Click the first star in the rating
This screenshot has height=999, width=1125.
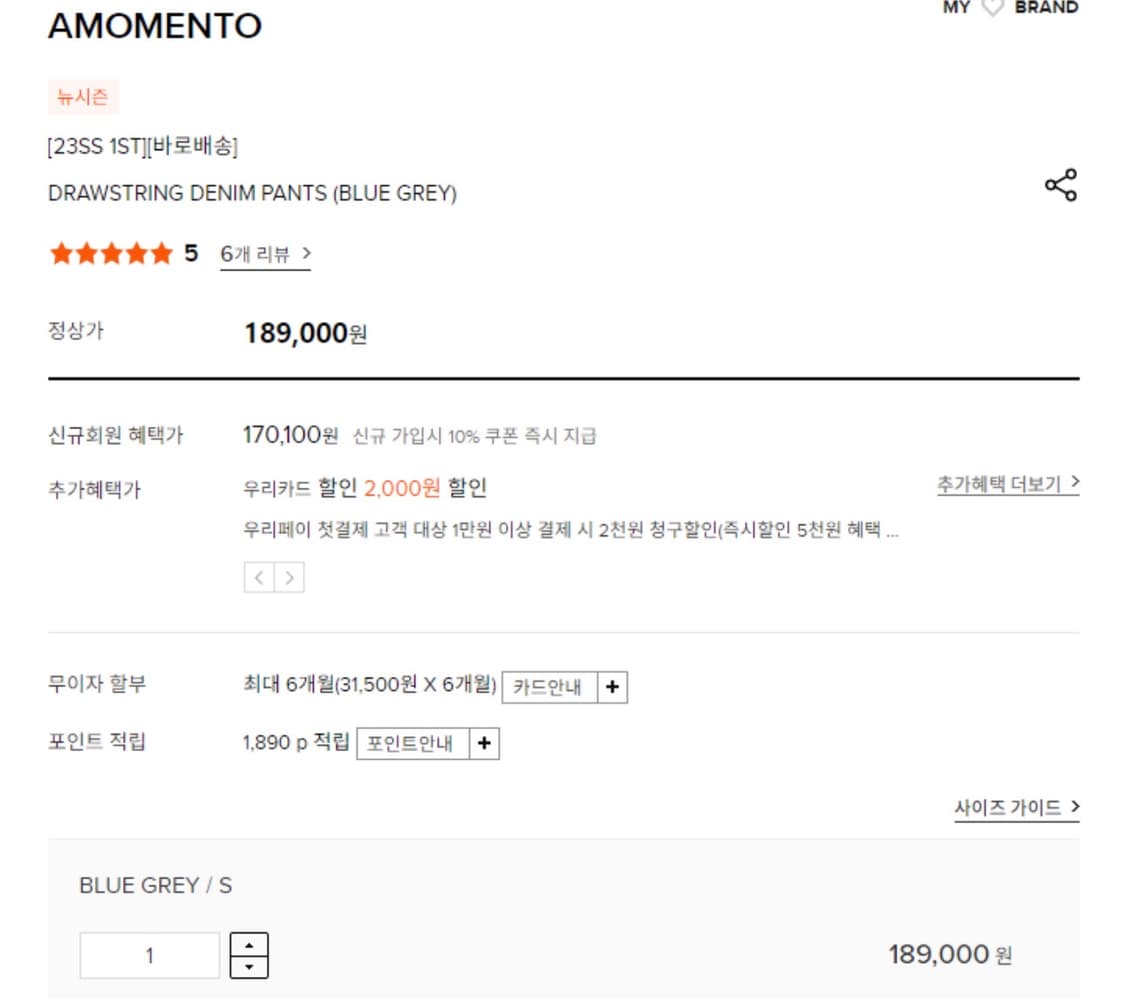click(x=63, y=253)
